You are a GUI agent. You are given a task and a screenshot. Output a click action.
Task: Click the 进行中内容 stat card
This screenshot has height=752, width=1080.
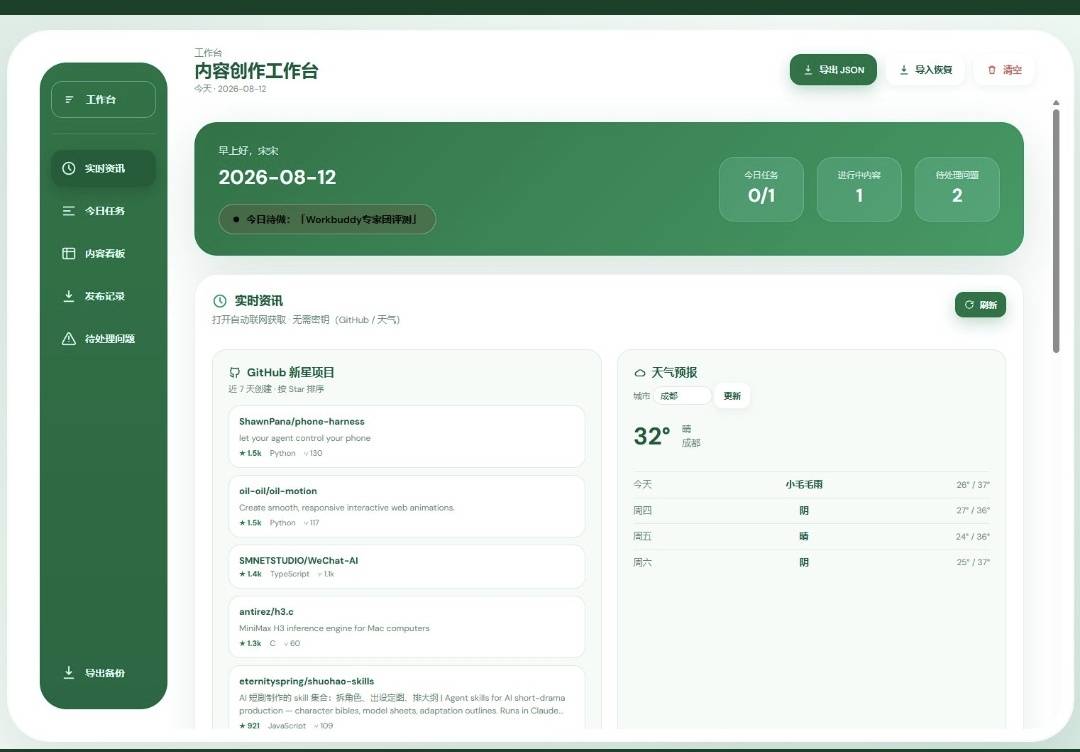[859, 189]
